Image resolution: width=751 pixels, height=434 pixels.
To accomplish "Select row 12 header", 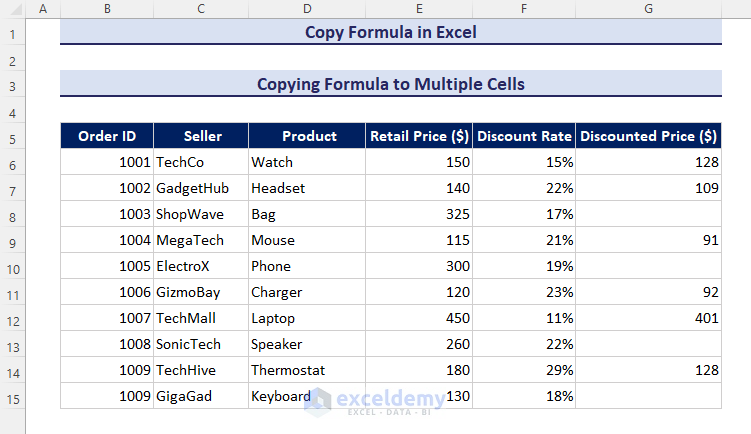I will coord(12,318).
